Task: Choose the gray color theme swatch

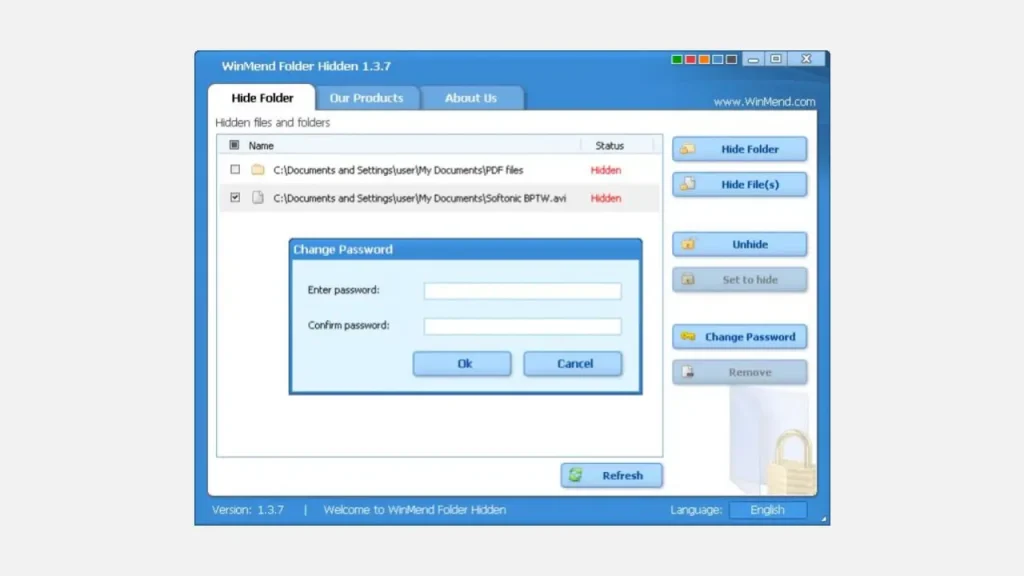Action: (x=731, y=59)
